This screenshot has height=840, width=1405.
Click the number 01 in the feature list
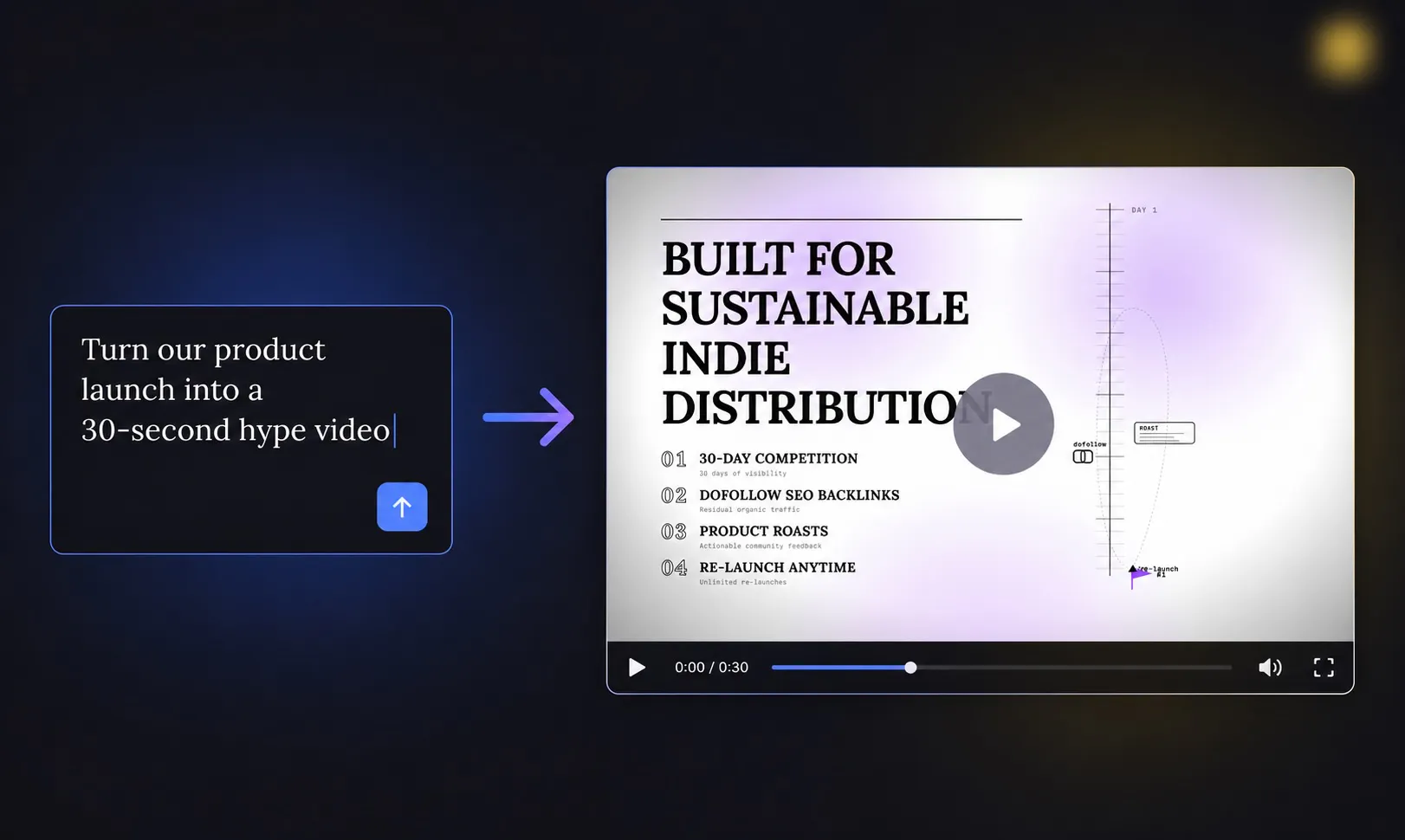(x=673, y=459)
